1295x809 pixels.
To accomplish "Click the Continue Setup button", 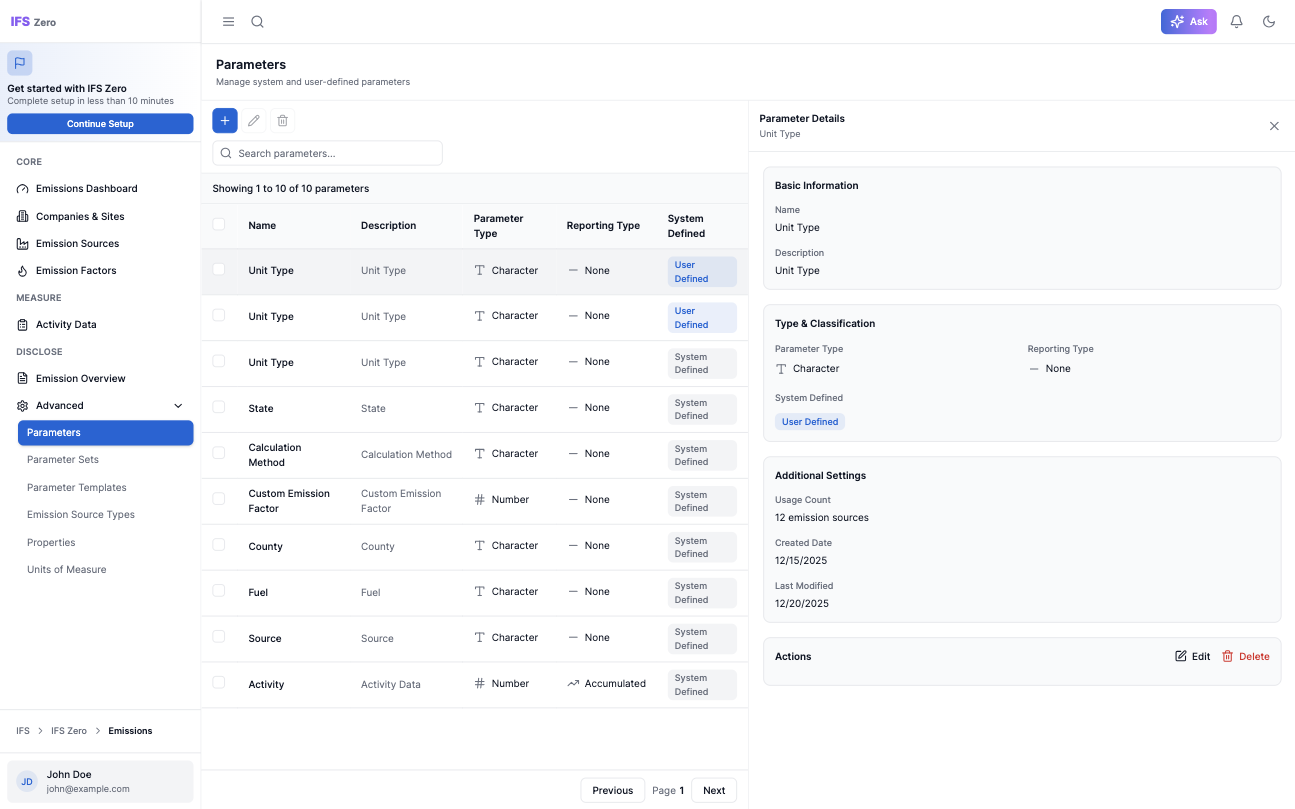I will pos(100,123).
